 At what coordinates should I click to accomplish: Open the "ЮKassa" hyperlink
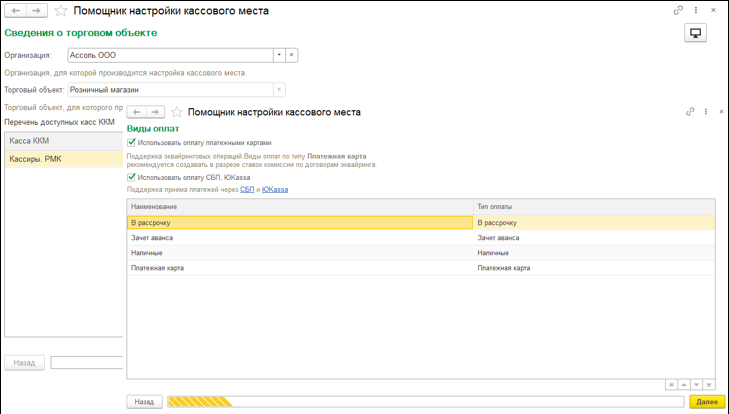[275, 188]
